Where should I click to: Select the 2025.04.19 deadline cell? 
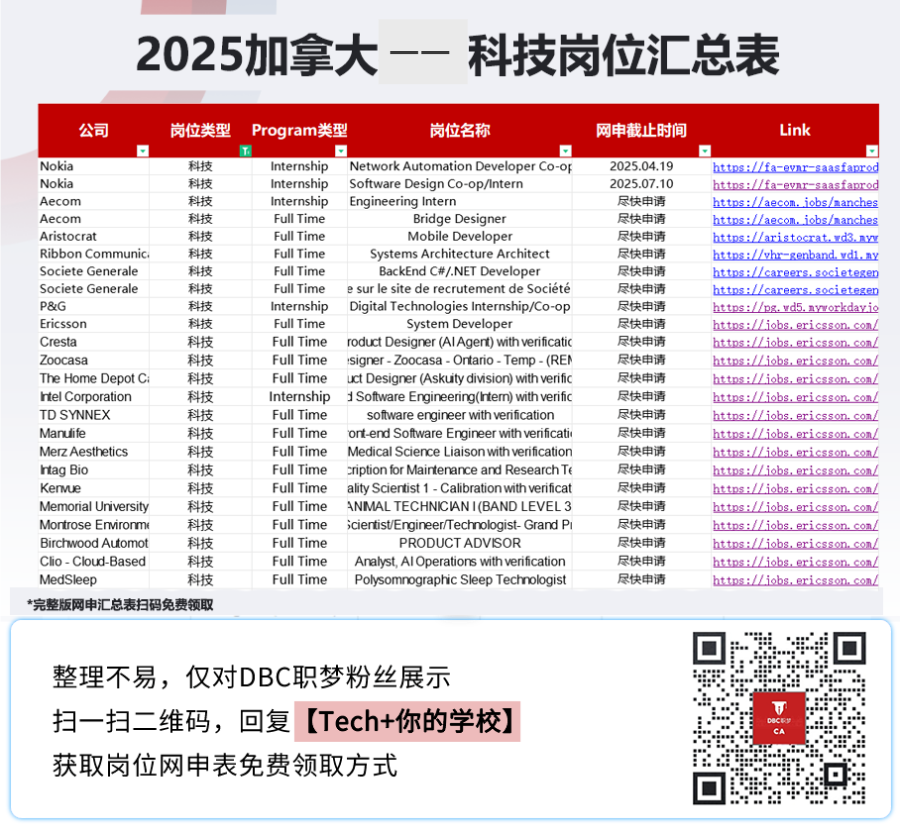[x=641, y=166]
